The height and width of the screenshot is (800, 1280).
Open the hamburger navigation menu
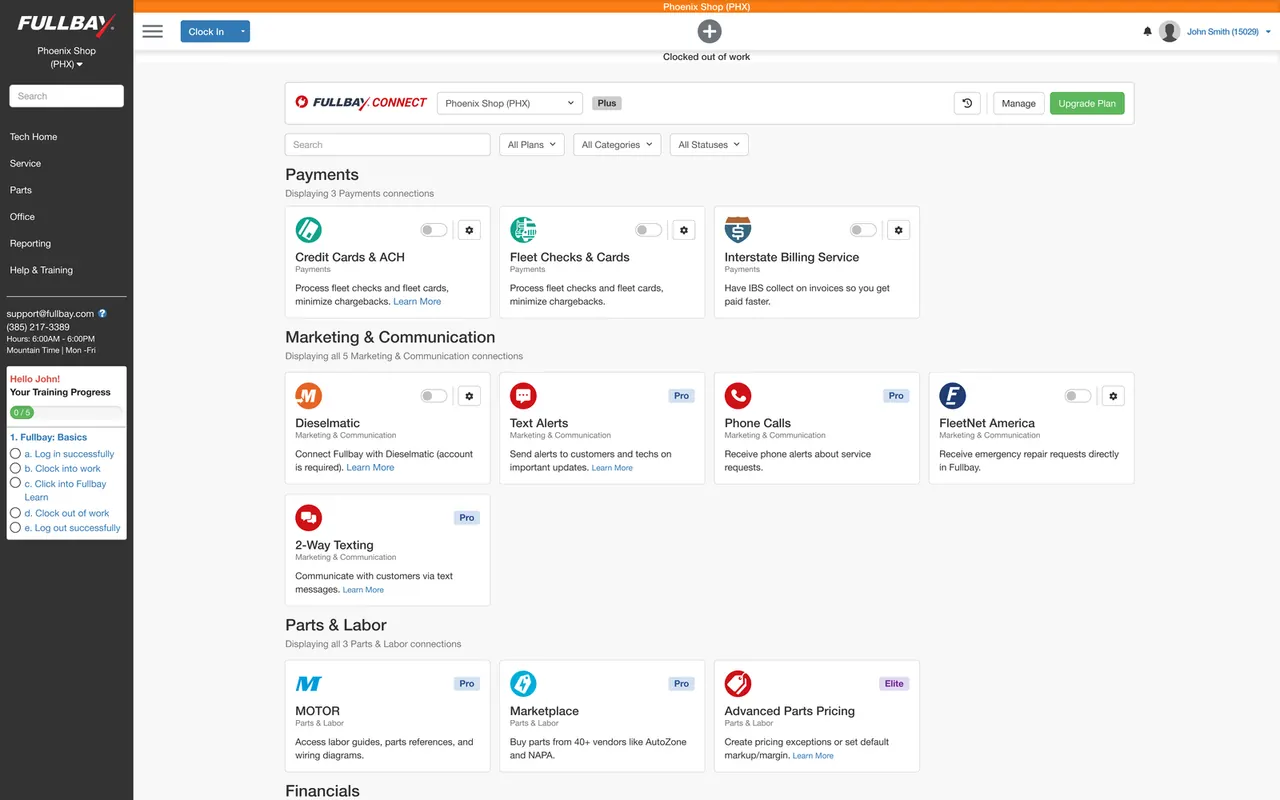tap(152, 31)
